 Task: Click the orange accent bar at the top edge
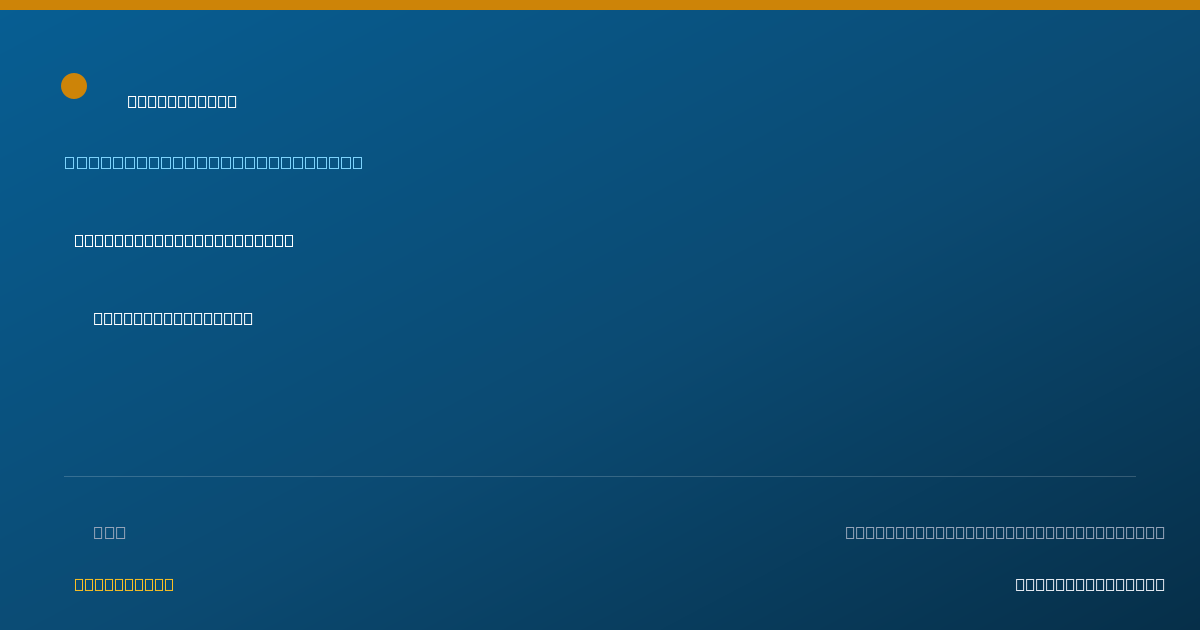coord(600,5)
